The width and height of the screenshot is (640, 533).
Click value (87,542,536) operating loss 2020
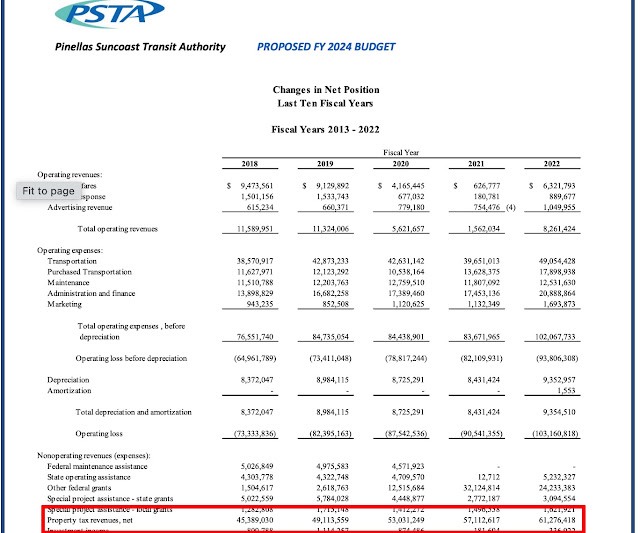406,434
